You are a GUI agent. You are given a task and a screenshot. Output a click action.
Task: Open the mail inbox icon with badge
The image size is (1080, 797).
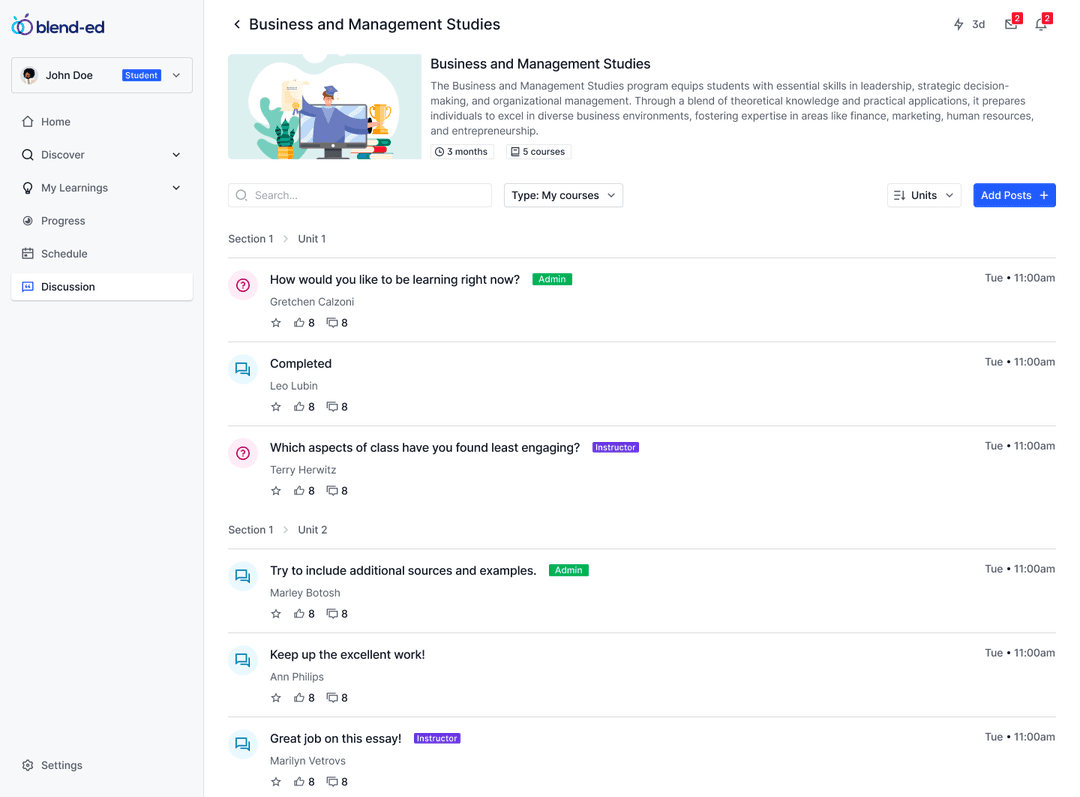point(1011,24)
